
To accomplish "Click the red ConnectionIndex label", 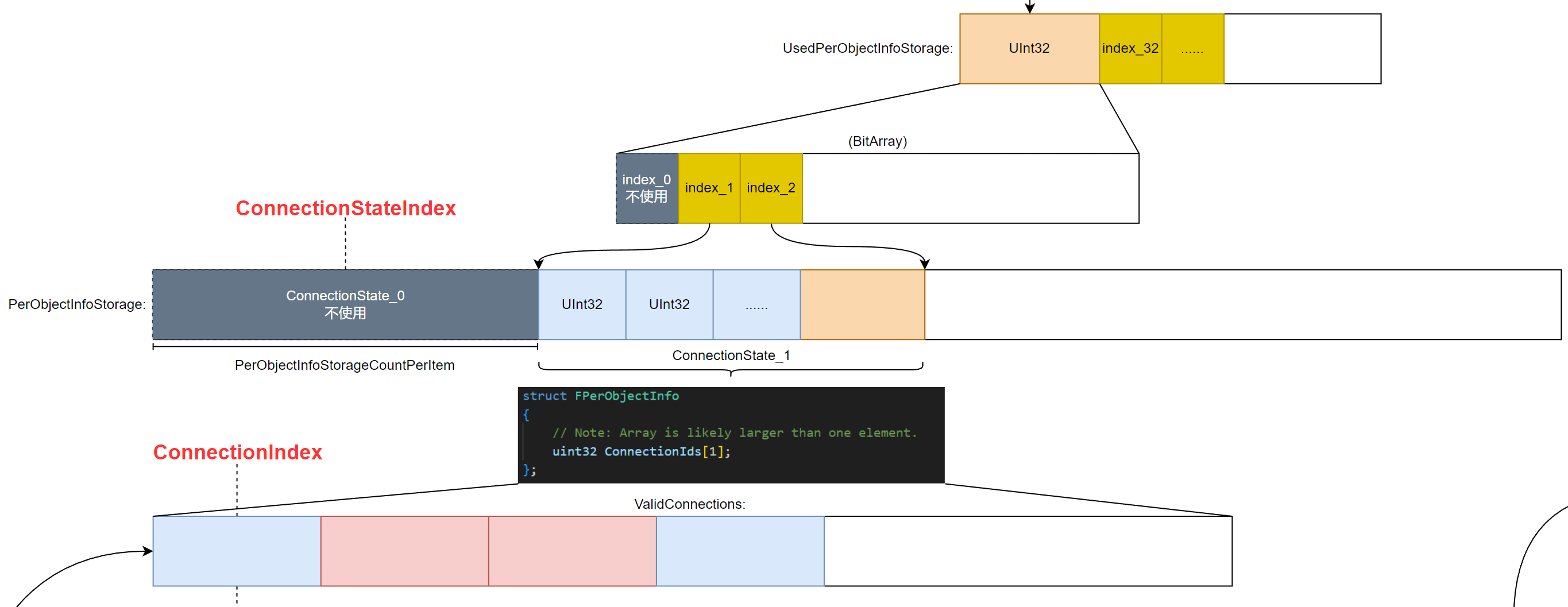I will (237, 453).
